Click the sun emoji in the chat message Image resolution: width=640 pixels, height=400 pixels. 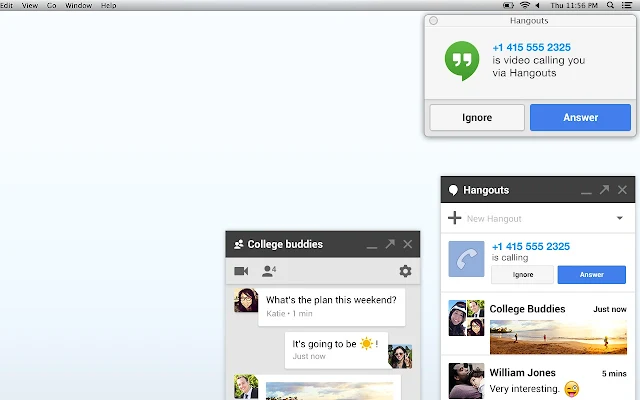(x=366, y=343)
